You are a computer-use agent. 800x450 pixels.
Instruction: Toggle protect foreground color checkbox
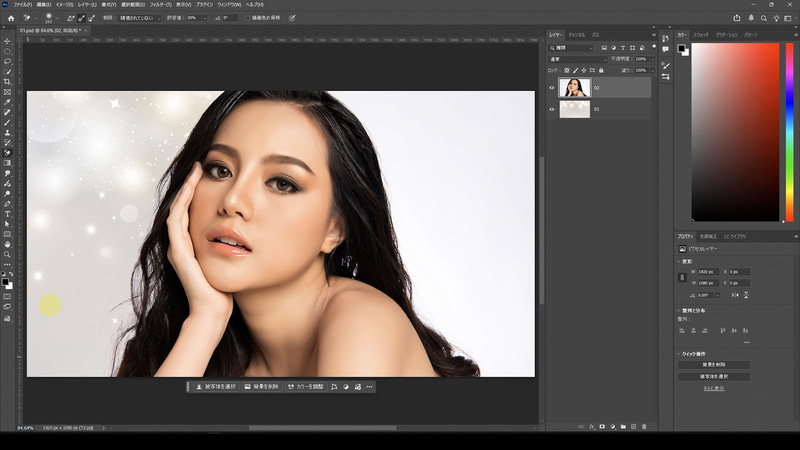(248, 18)
